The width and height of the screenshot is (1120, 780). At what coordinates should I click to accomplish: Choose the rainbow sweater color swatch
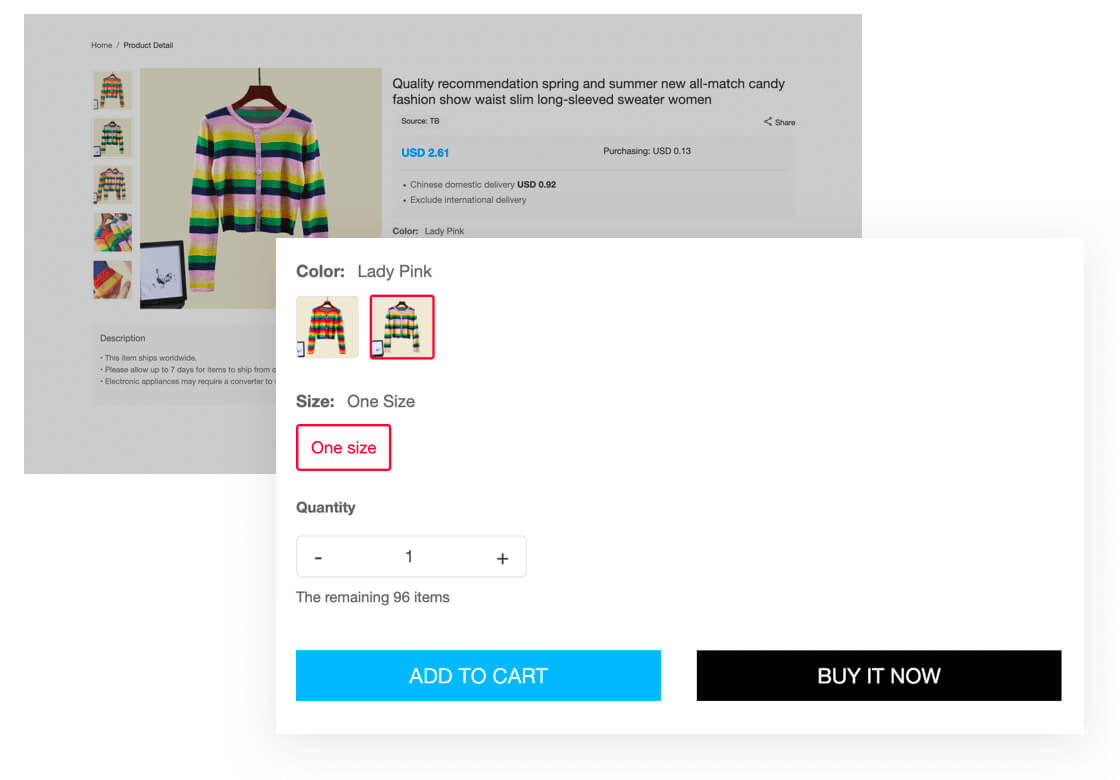click(x=327, y=327)
